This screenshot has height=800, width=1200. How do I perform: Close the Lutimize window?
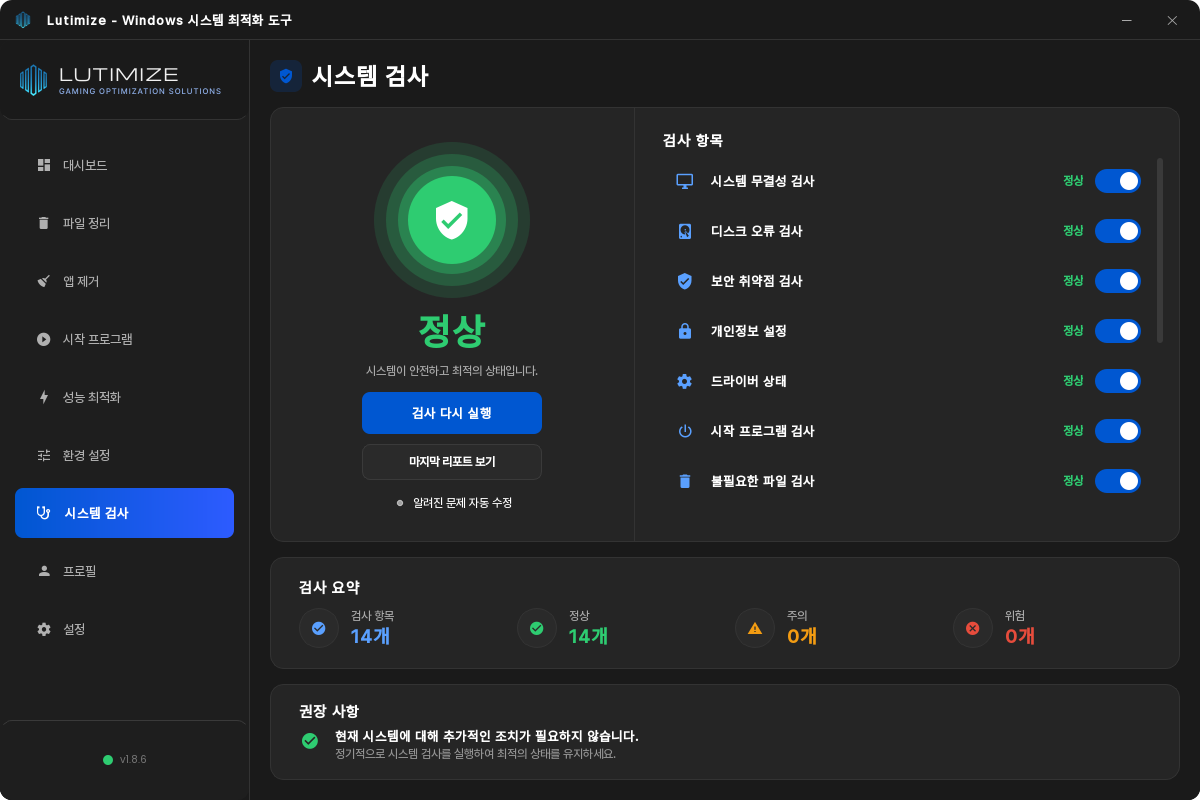1172,20
